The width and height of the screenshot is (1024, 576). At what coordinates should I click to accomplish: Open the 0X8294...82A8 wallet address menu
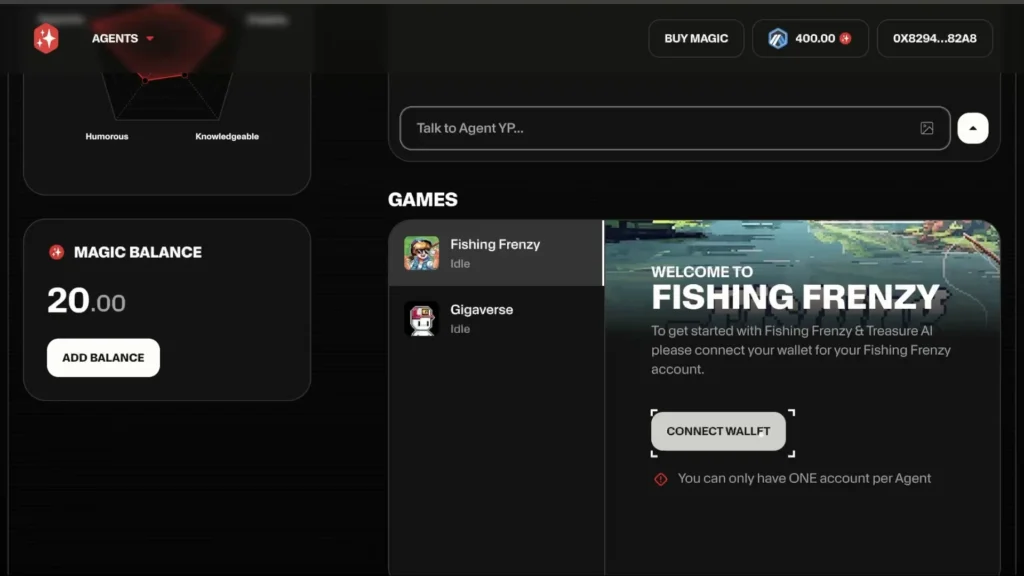[x=934, y=38]
